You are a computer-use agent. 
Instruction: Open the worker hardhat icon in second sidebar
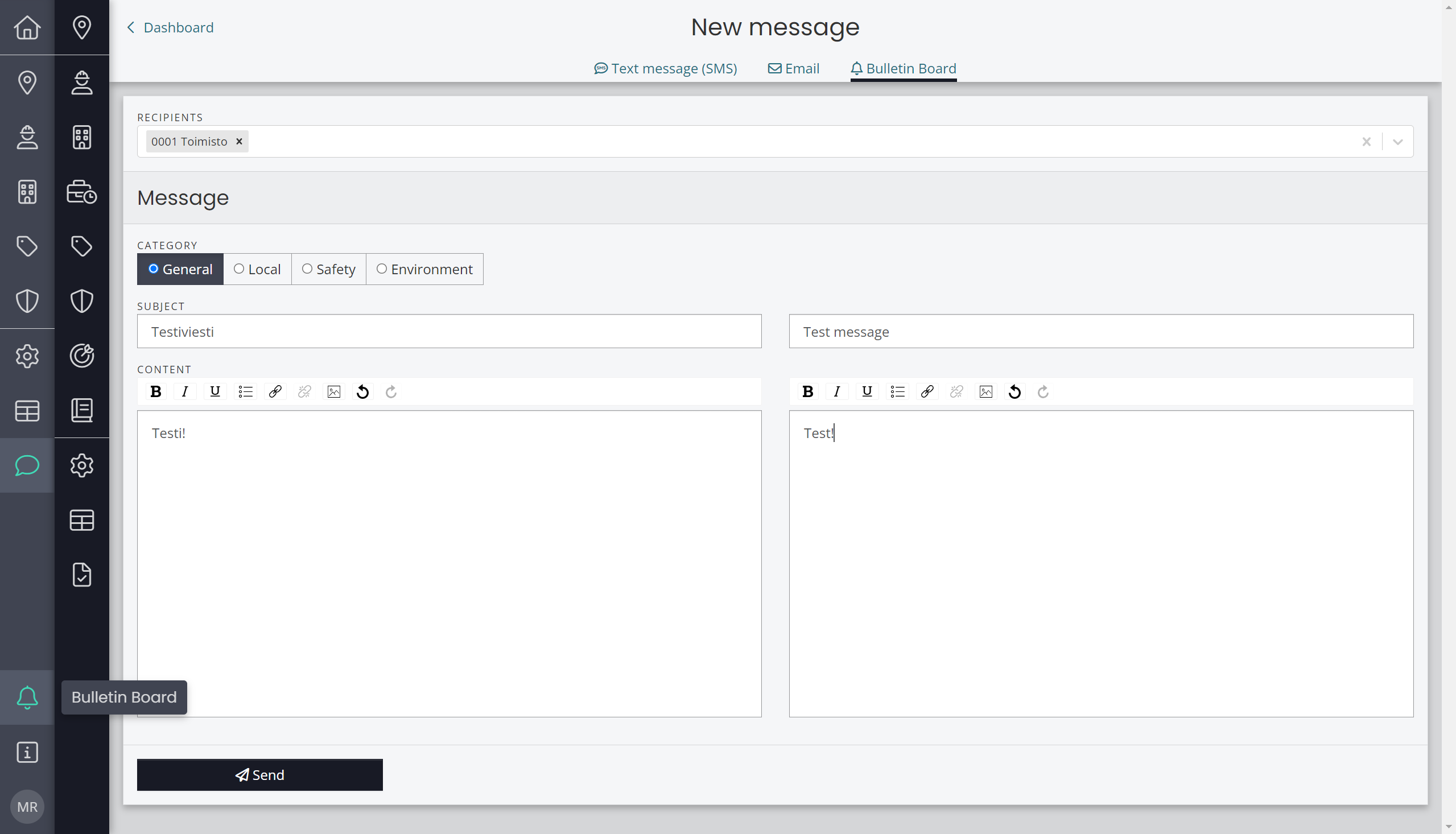pyautogui.click(x=82, y=82)
